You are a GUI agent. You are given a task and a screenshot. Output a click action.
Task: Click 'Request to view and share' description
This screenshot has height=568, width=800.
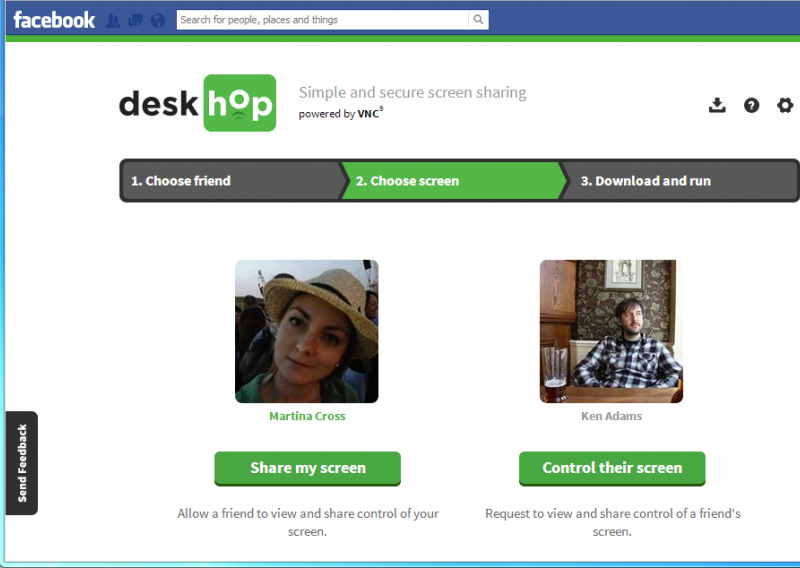coord(612,522)
